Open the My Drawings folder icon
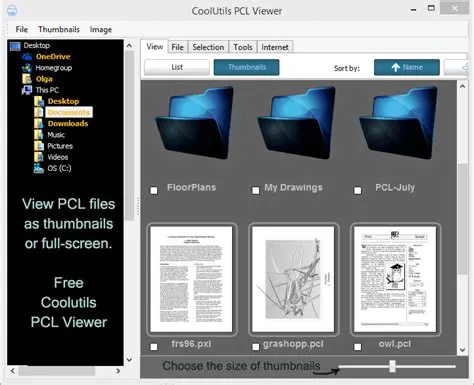The image size is (474, 385). (x=296, y=123)
